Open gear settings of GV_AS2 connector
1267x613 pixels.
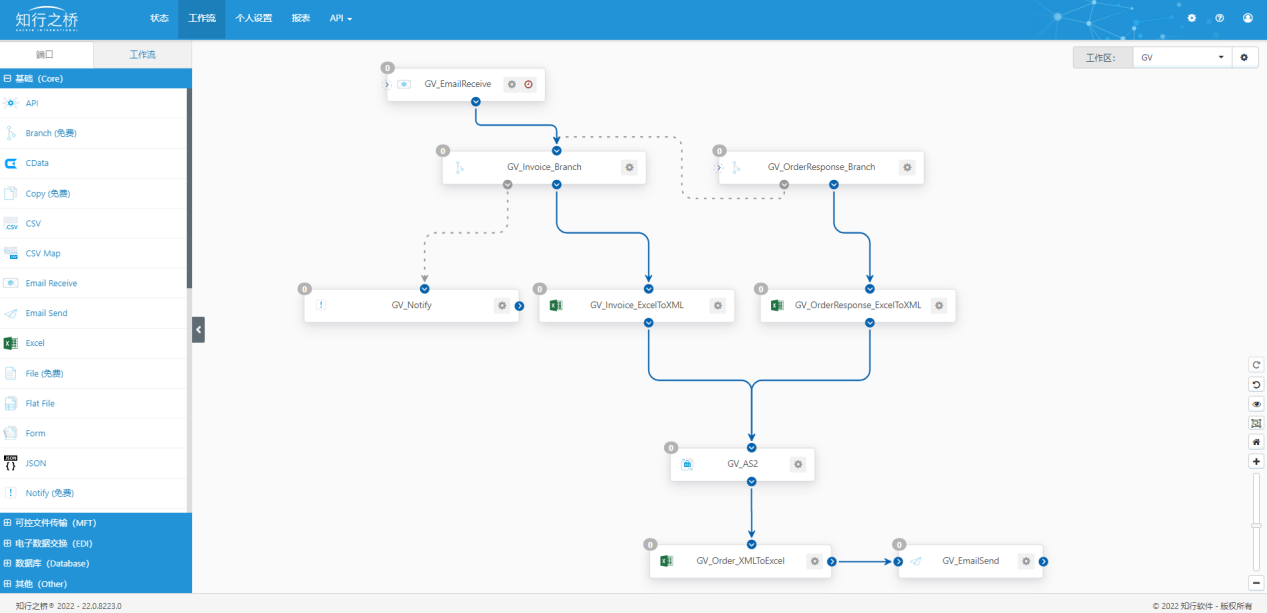click(x=798, y=464)
